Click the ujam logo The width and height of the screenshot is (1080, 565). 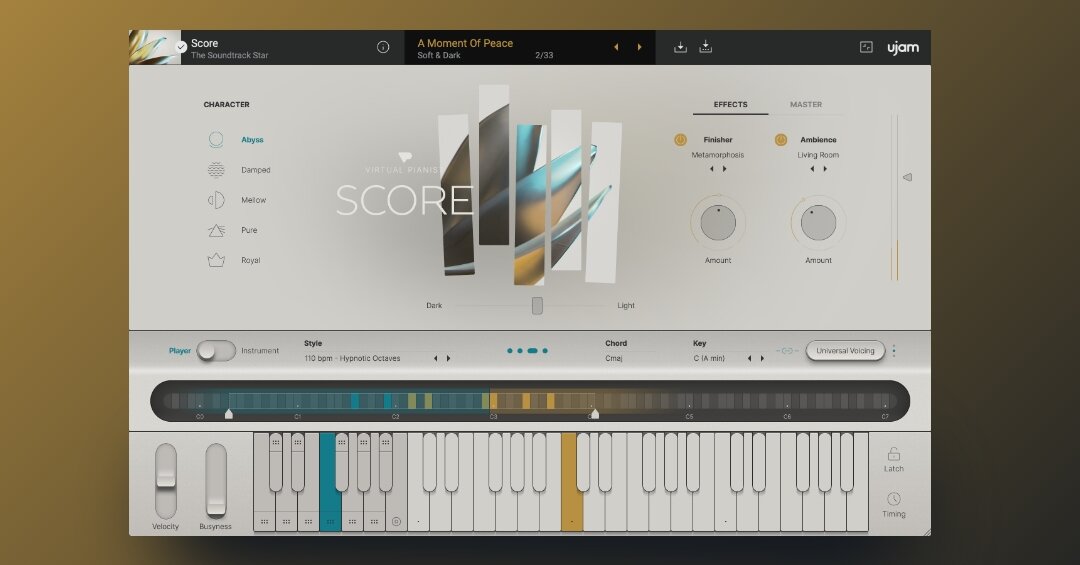(x=902, y=48)
